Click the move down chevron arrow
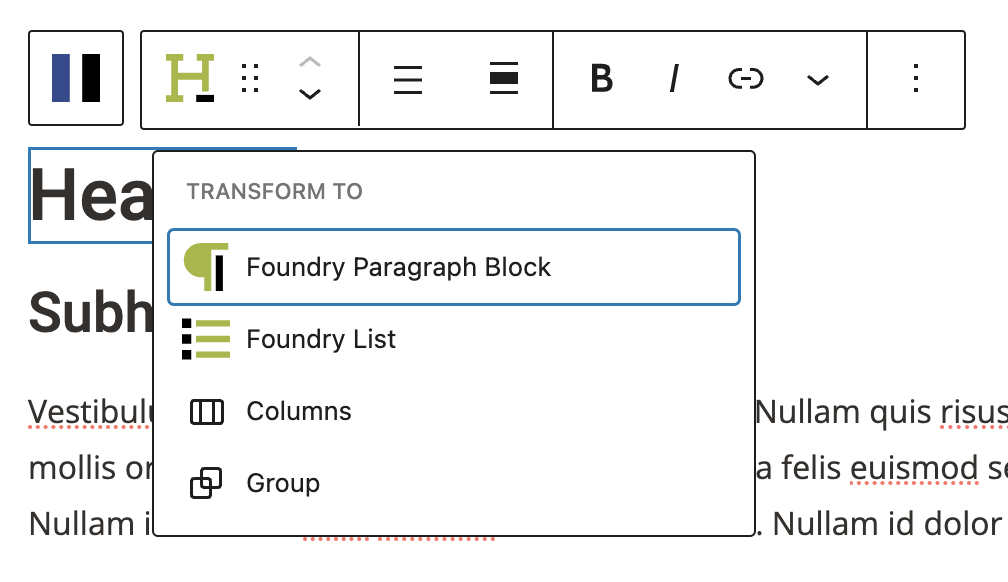1008x582 pixels. click(x=310, y=95)
